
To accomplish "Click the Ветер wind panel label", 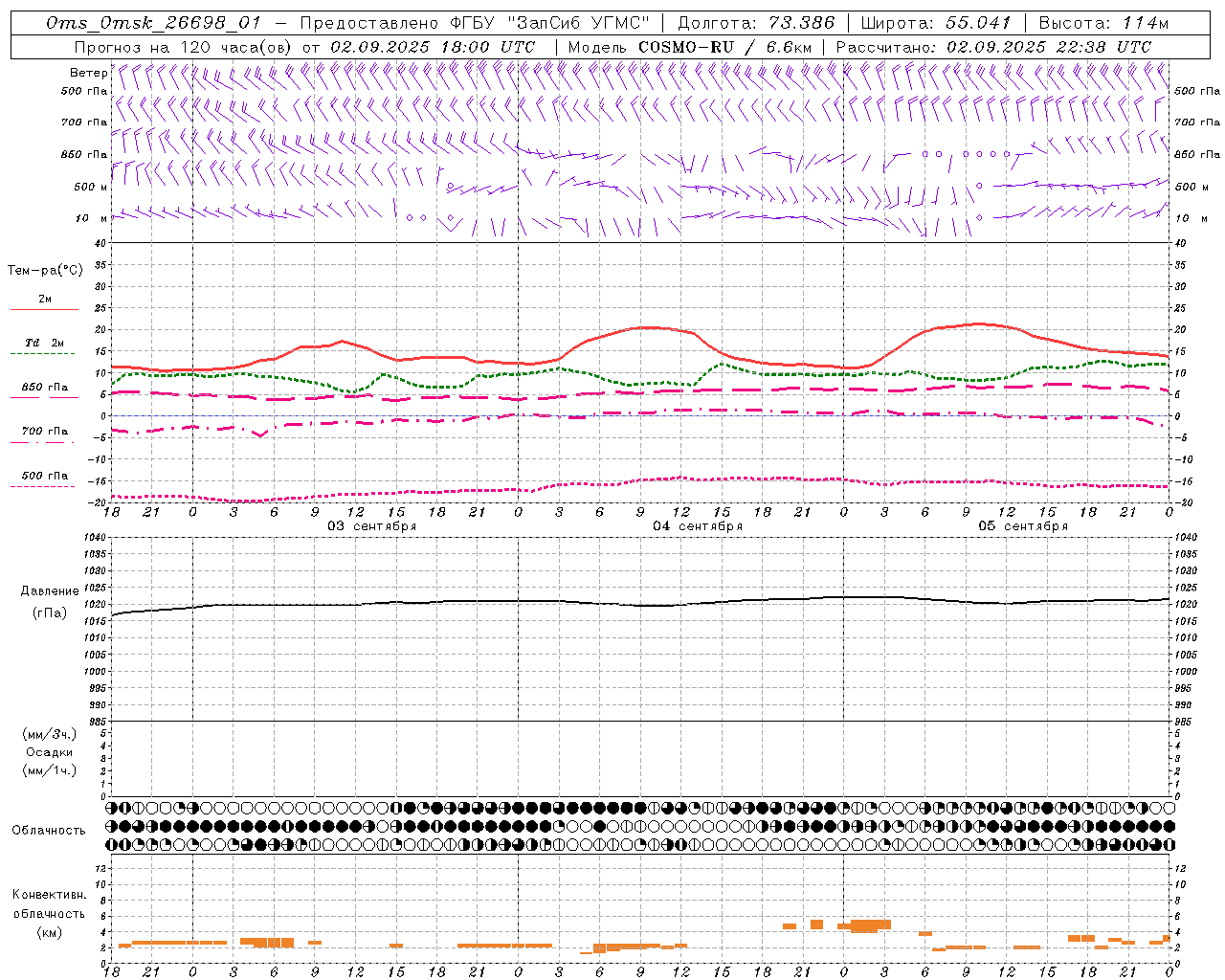I will pyautogui.click(x=89, y=73).
